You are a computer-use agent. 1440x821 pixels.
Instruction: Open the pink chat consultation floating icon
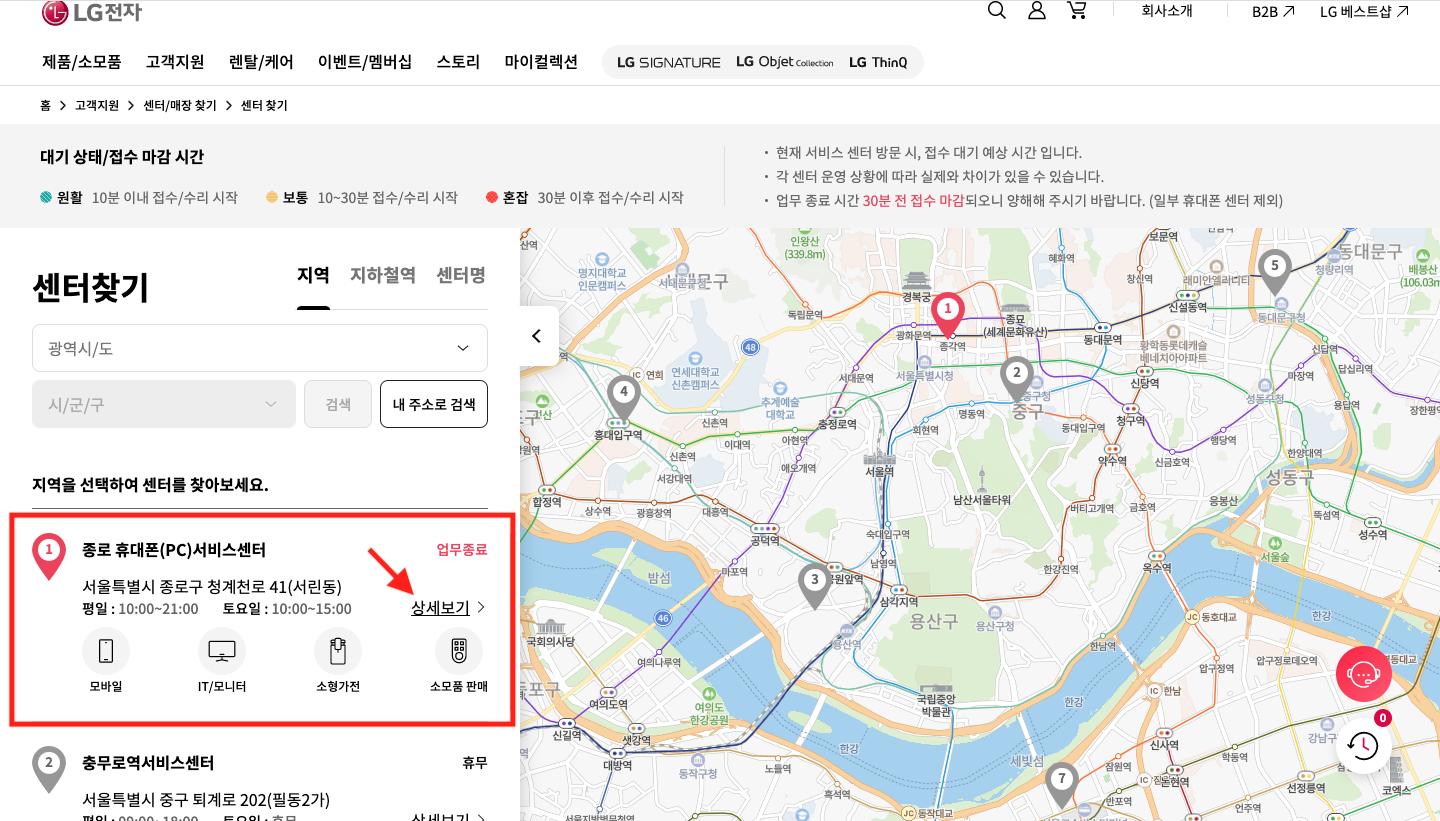(1363, 673)
